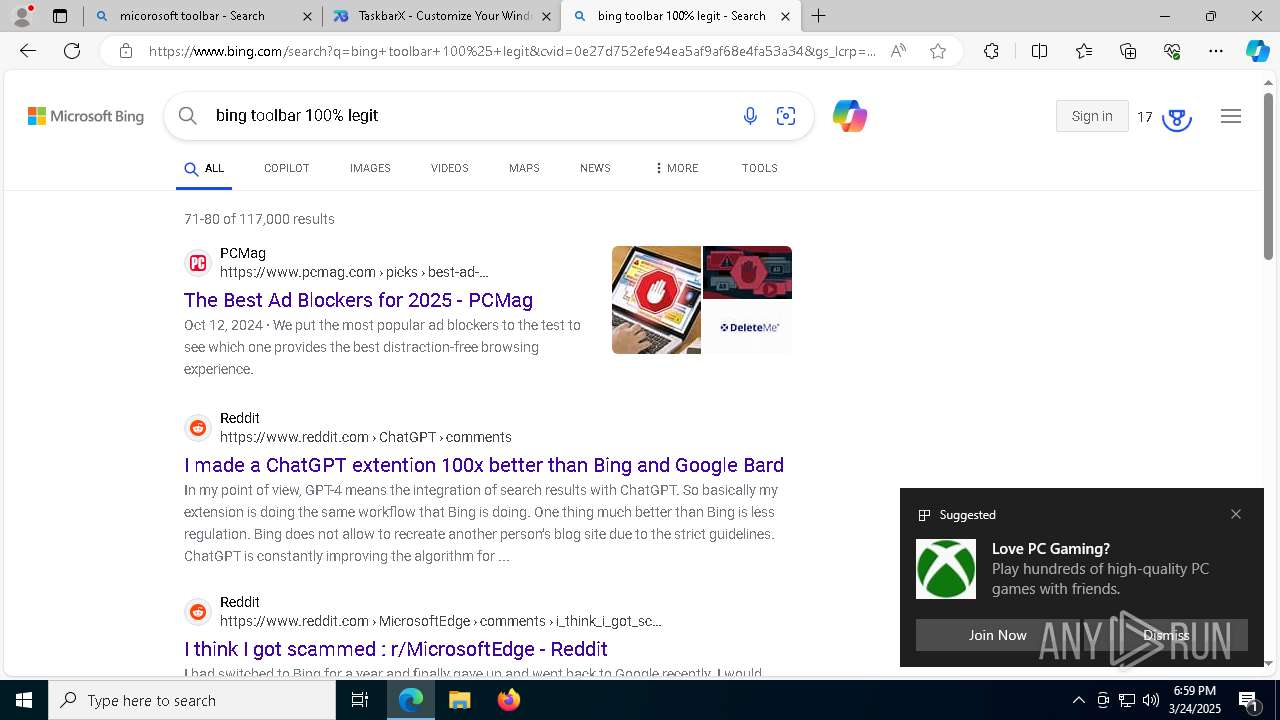Open visual search camera icon

point(786,116)
